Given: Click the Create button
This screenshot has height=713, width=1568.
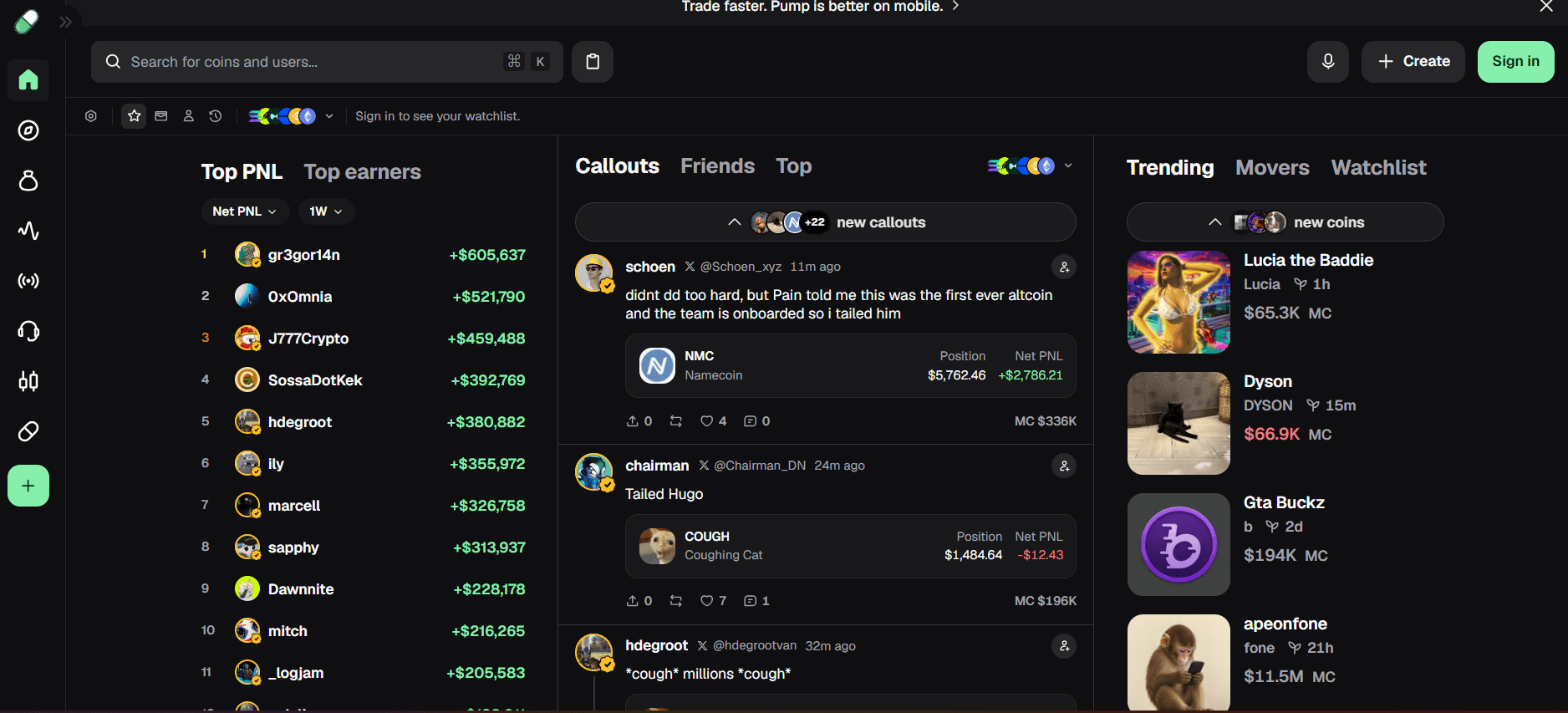Looking at the screenshot, I should (1413, 62).
